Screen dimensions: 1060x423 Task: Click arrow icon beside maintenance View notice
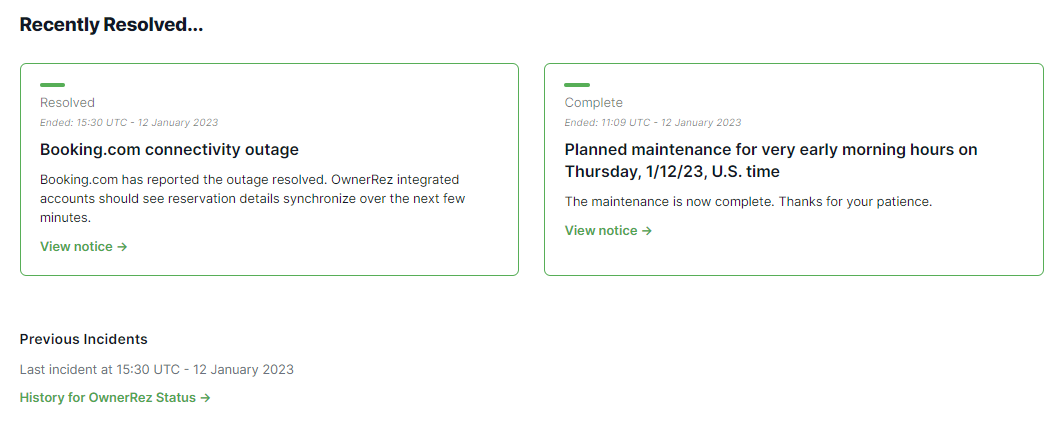coord(647,230)
